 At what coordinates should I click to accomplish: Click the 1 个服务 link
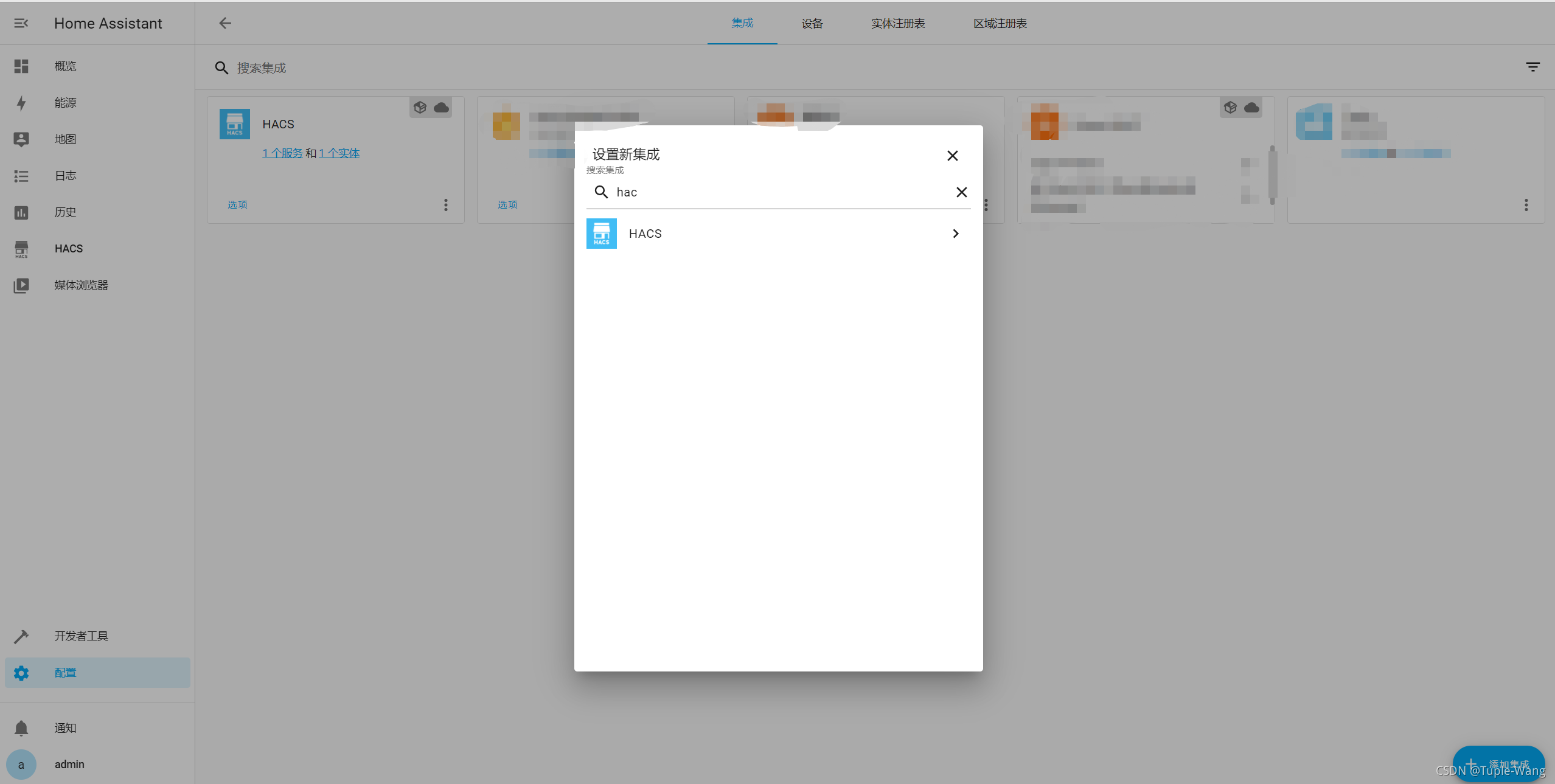pyautogui.click(x=282, y=153)
